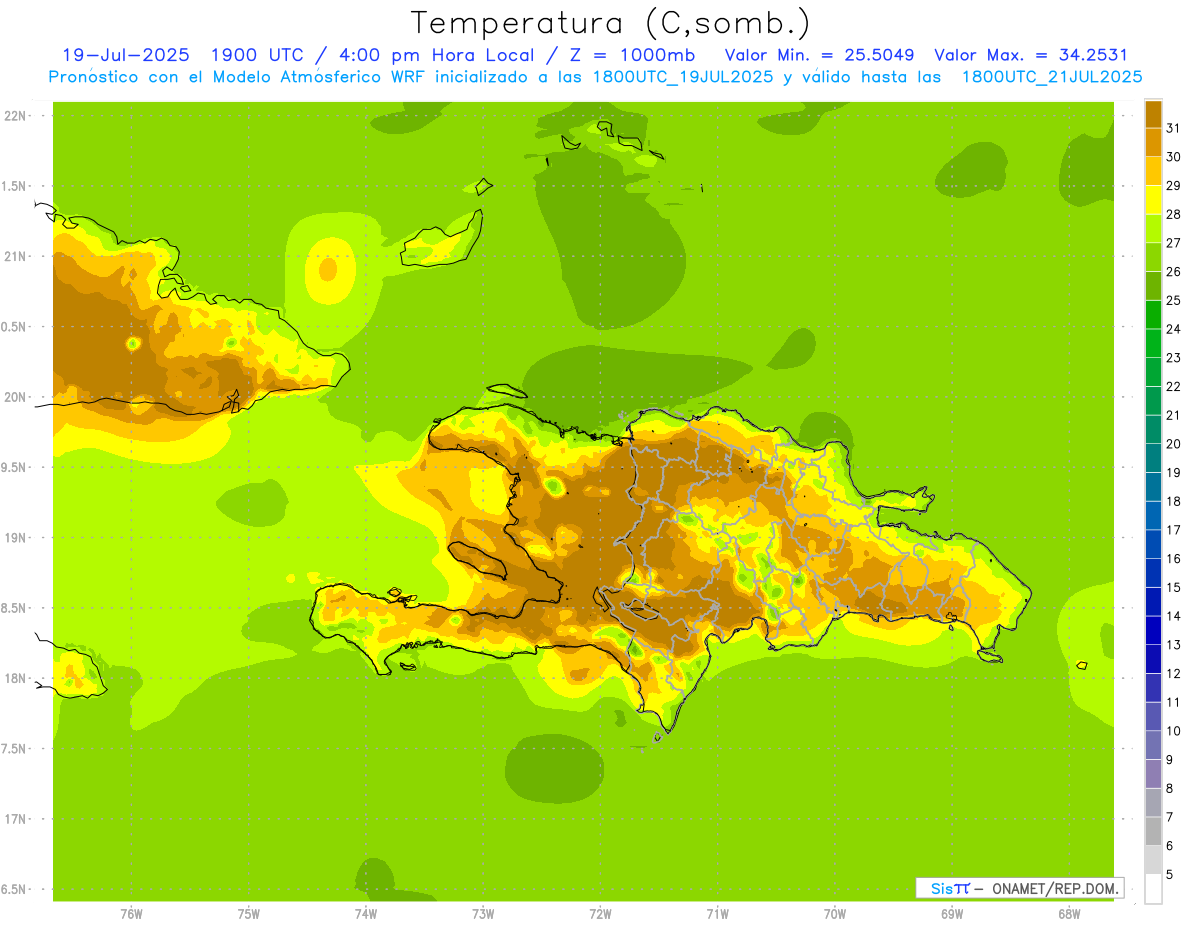
Task: Select initialization time '1800UTC_19JUL2025'
Action: coord(682,77)
